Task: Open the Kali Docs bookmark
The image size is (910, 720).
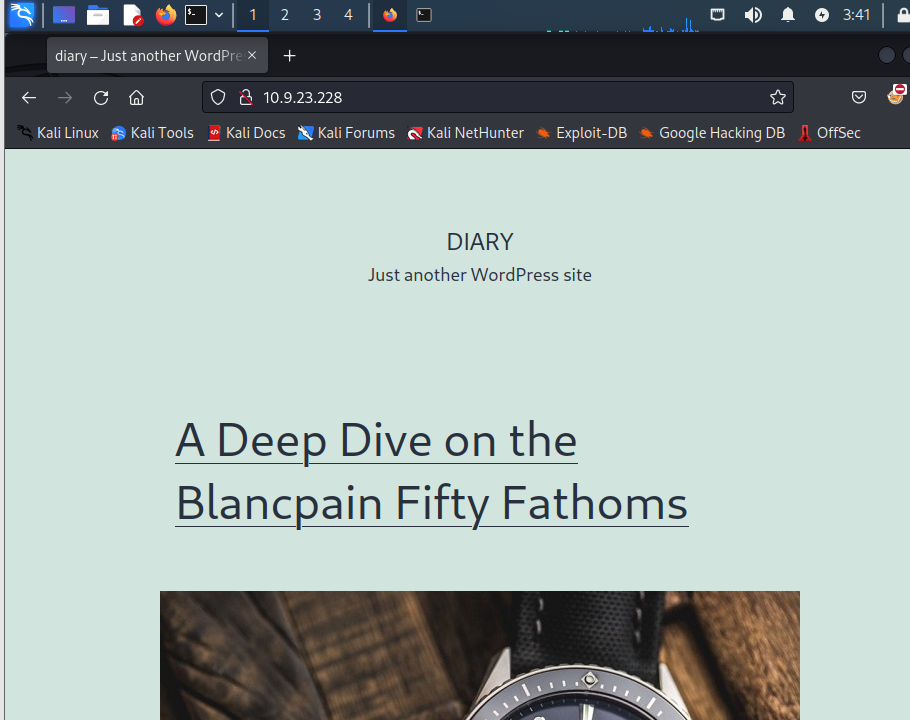Action: 247,133
